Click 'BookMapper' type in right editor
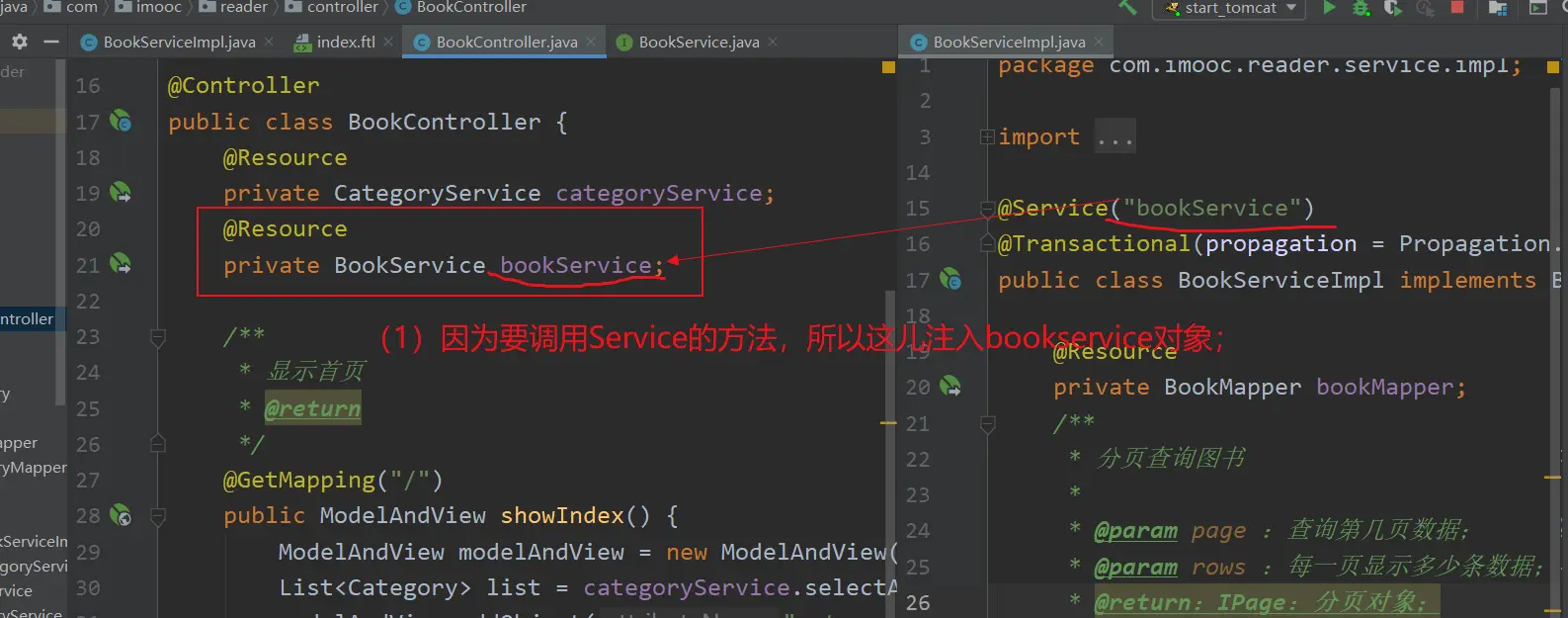Image resolution: width=1568 pixels, height=618 pixels. [x=1232, y=387]
